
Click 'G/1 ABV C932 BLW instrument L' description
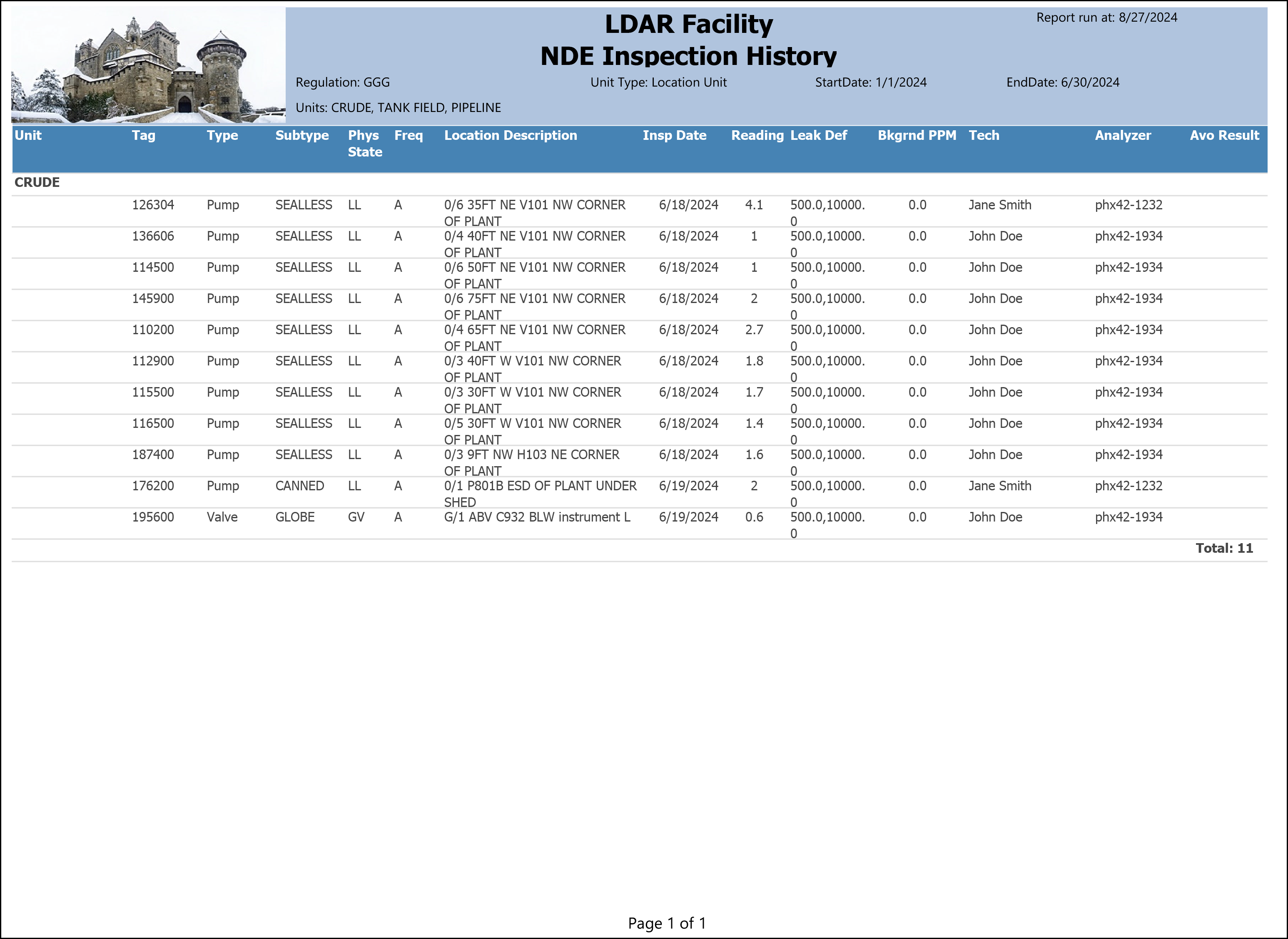pyautogui.click(x=537, y=518)
